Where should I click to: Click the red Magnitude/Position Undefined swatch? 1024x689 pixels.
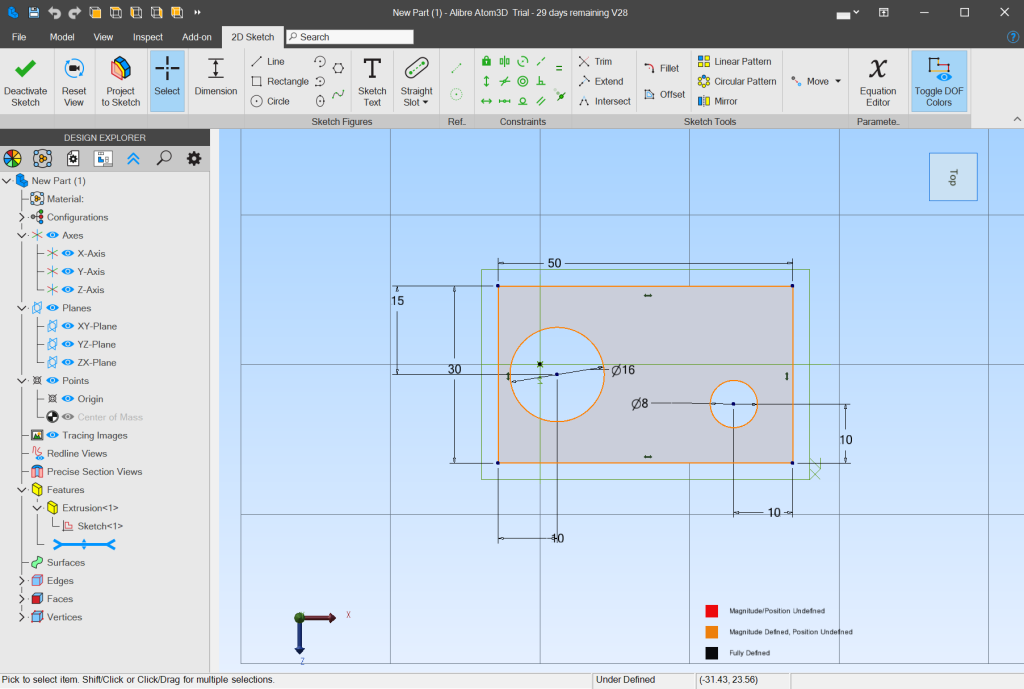point(711,611)
